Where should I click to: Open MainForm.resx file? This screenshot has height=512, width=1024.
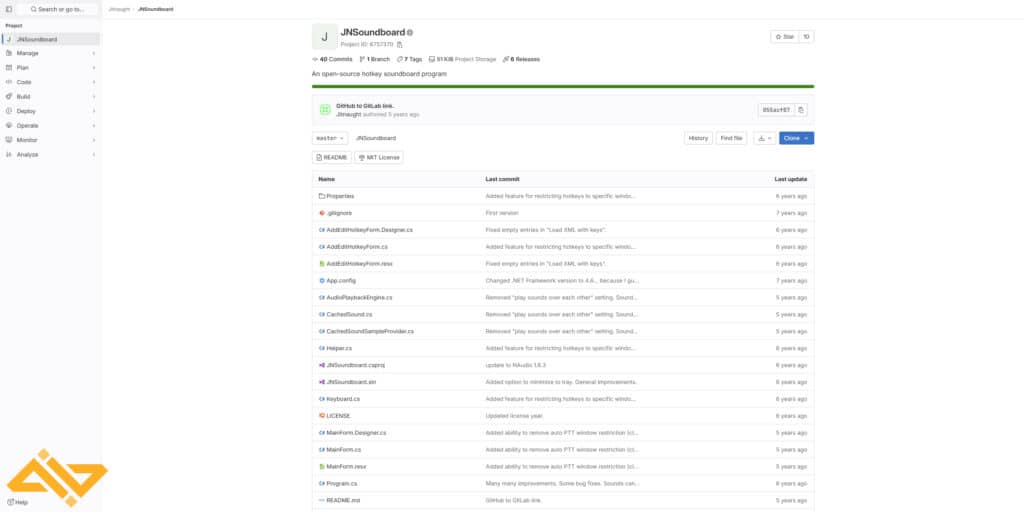pyautogui.click(x=346, y=467)
